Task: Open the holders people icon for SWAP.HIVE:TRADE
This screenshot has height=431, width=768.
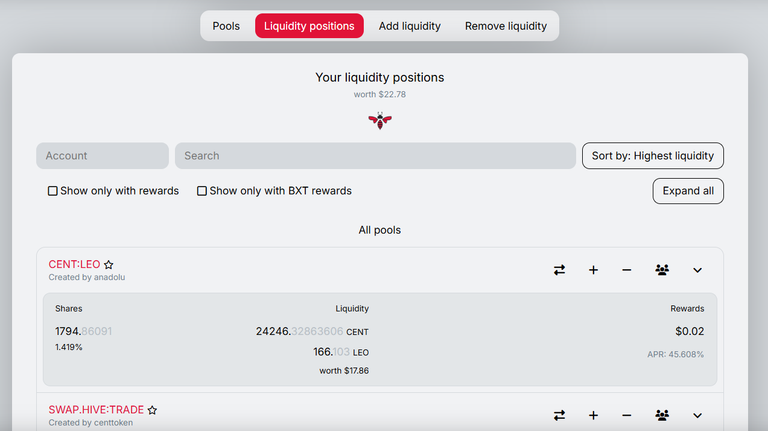Action: pyautogui.click(x=662, y=415)
